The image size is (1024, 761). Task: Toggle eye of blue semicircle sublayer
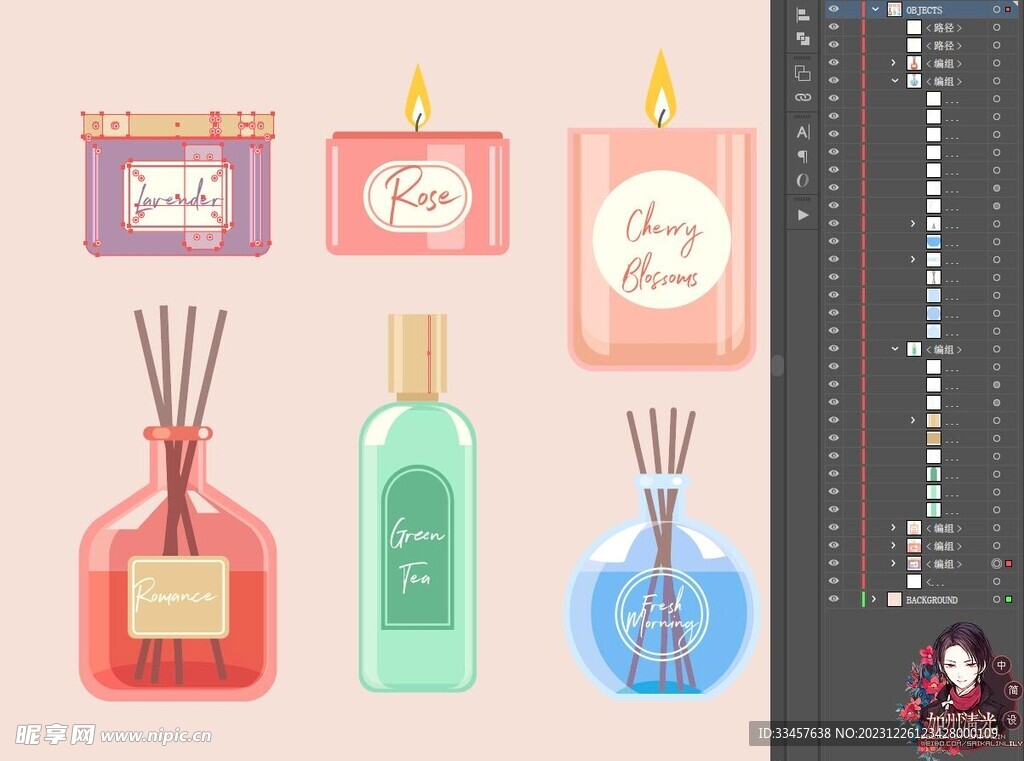[833, 241]
